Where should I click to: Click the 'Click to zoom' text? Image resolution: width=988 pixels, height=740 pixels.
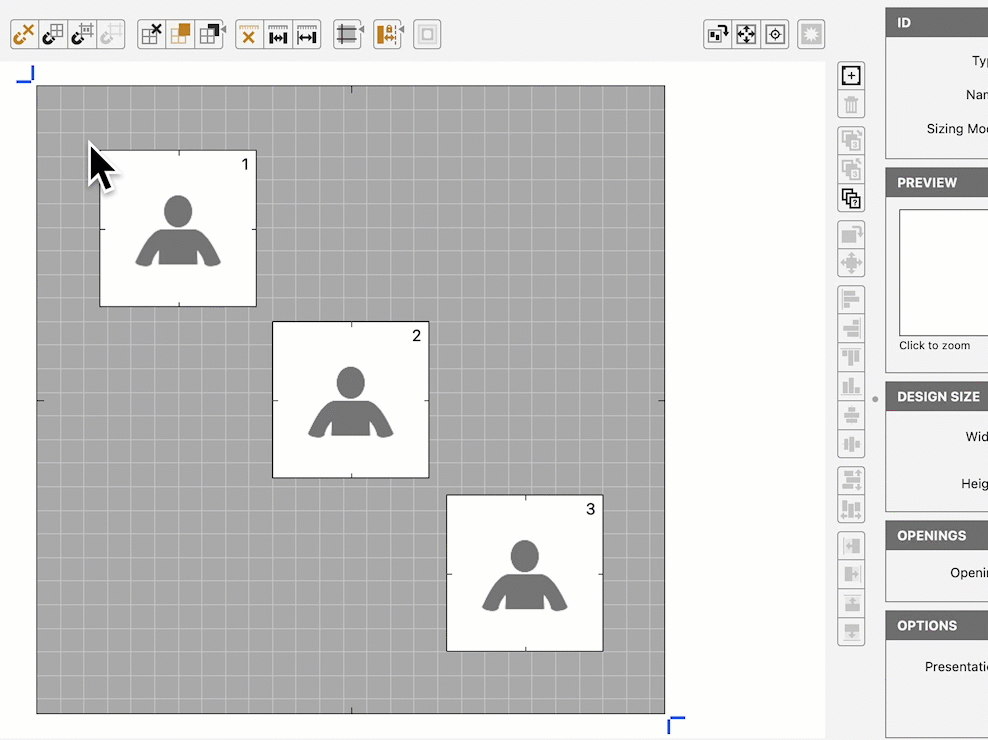click(x=934, y=346)
